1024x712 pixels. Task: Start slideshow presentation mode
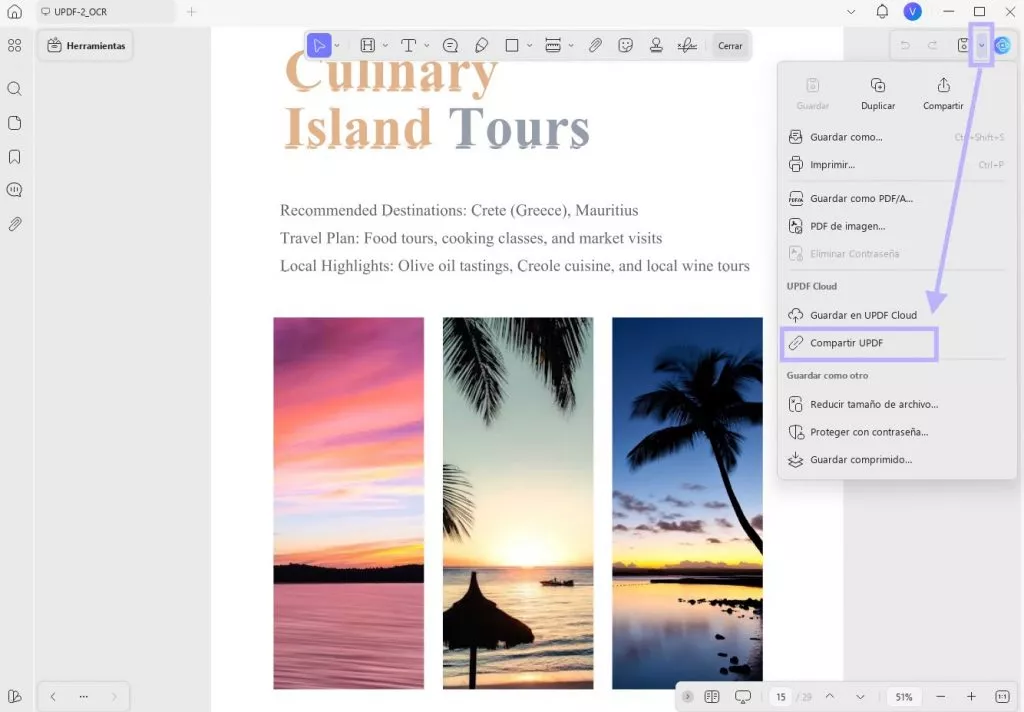tap(743, 697)
